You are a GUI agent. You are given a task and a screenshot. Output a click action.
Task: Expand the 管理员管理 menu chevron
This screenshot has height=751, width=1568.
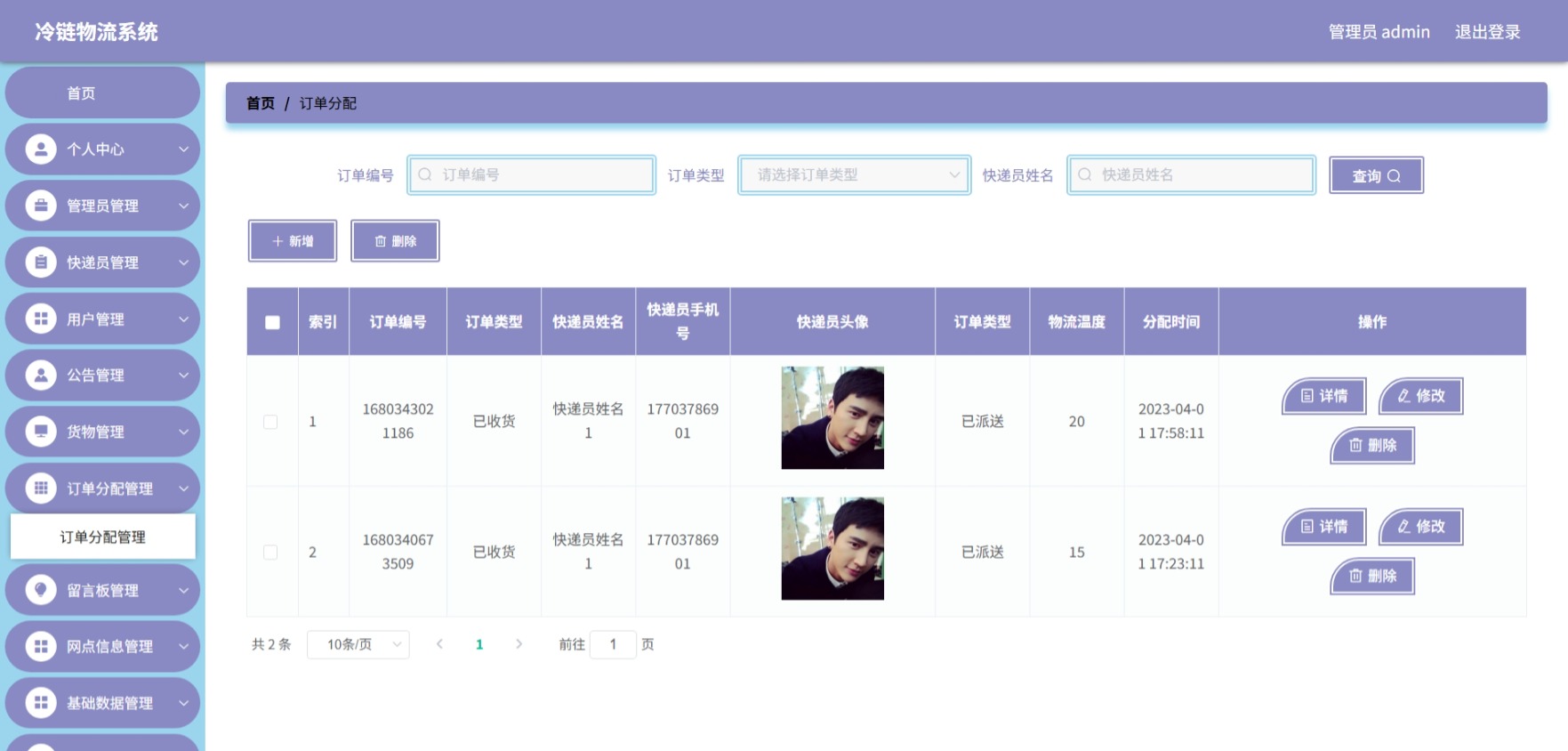point(184,206)
